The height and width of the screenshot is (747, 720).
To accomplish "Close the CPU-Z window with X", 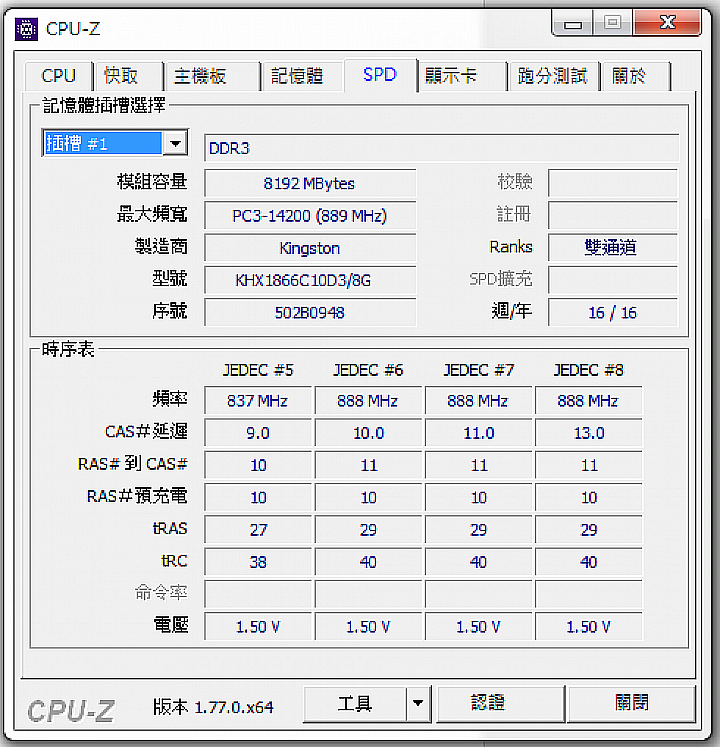I will 667,22.
